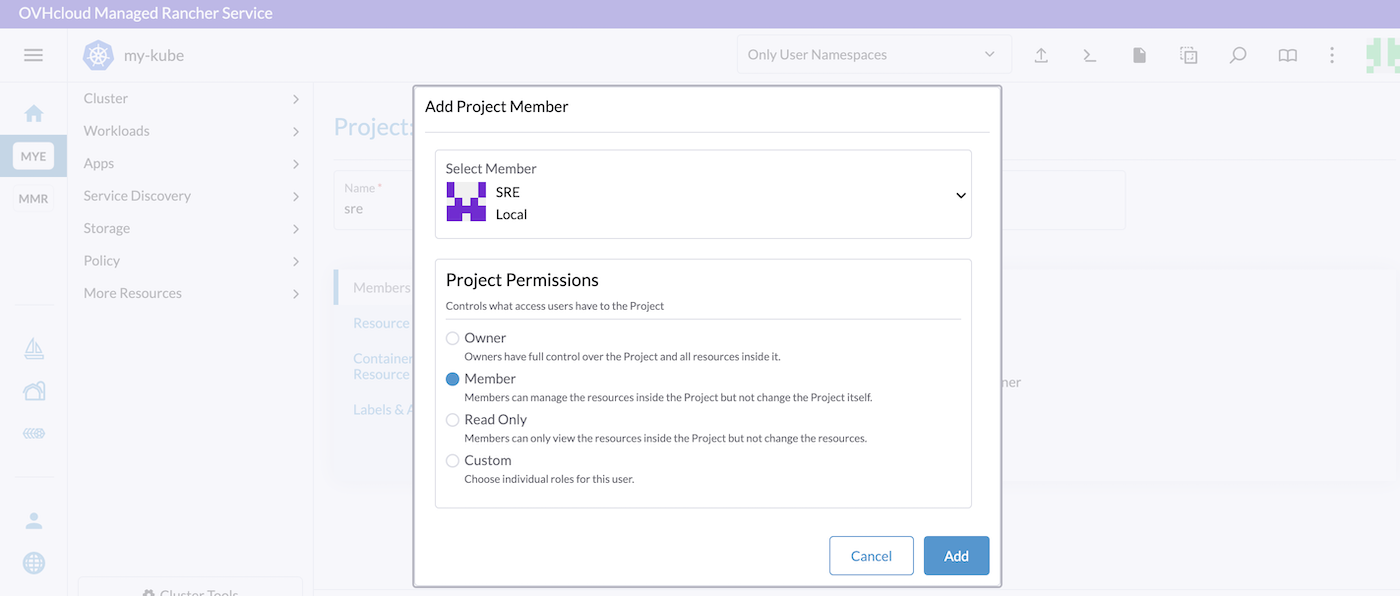Open the hamburger navigation menu
1400x596 pixels.
[33, 55]
